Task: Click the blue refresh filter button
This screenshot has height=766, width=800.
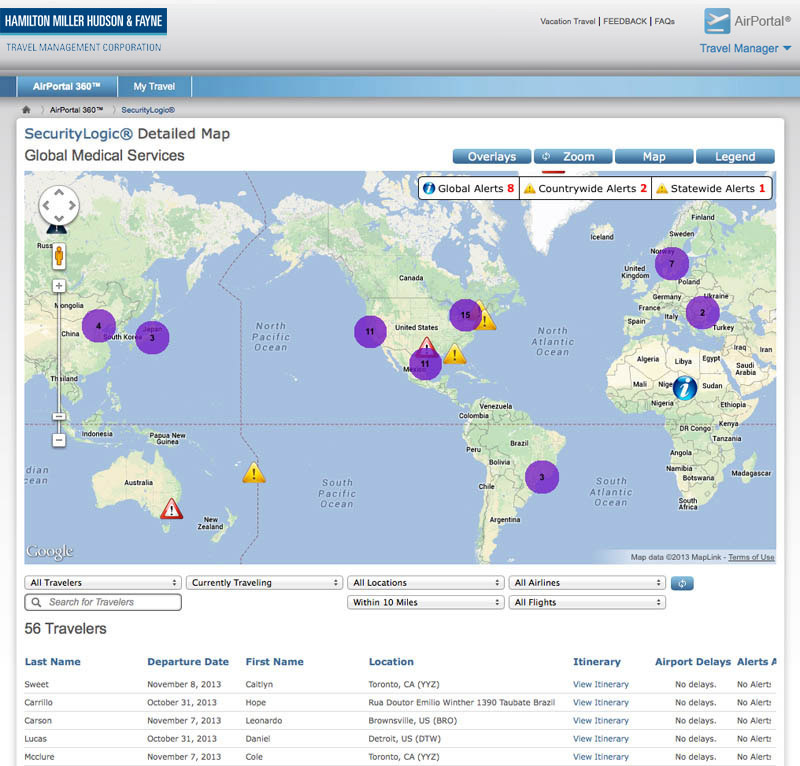Action: tap(682, 583)
